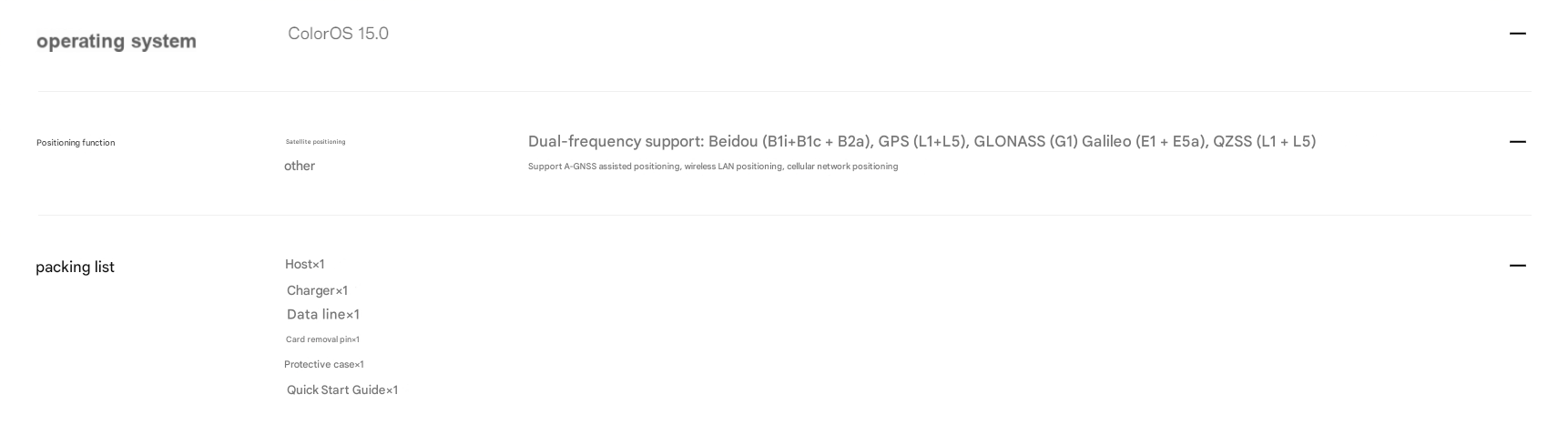Image resolution: width=1568 pixels, height=435 pixels.
Task: Select the Protective case×1 entry
Action: [324, 364]
